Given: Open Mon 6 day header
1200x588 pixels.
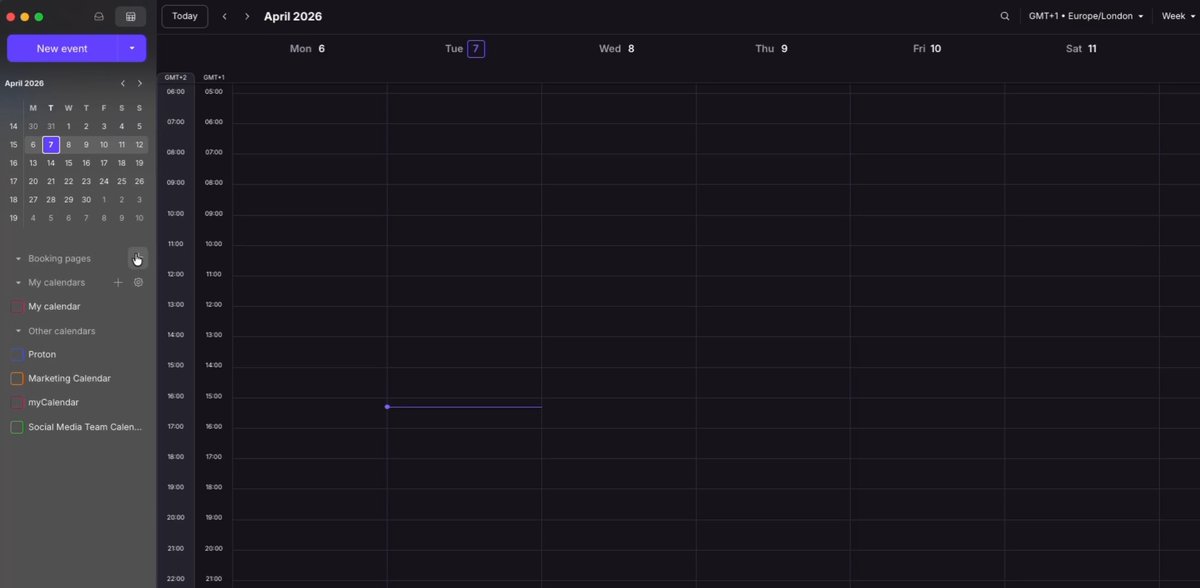Looking at the screenshot, I should tap(307, 48).
